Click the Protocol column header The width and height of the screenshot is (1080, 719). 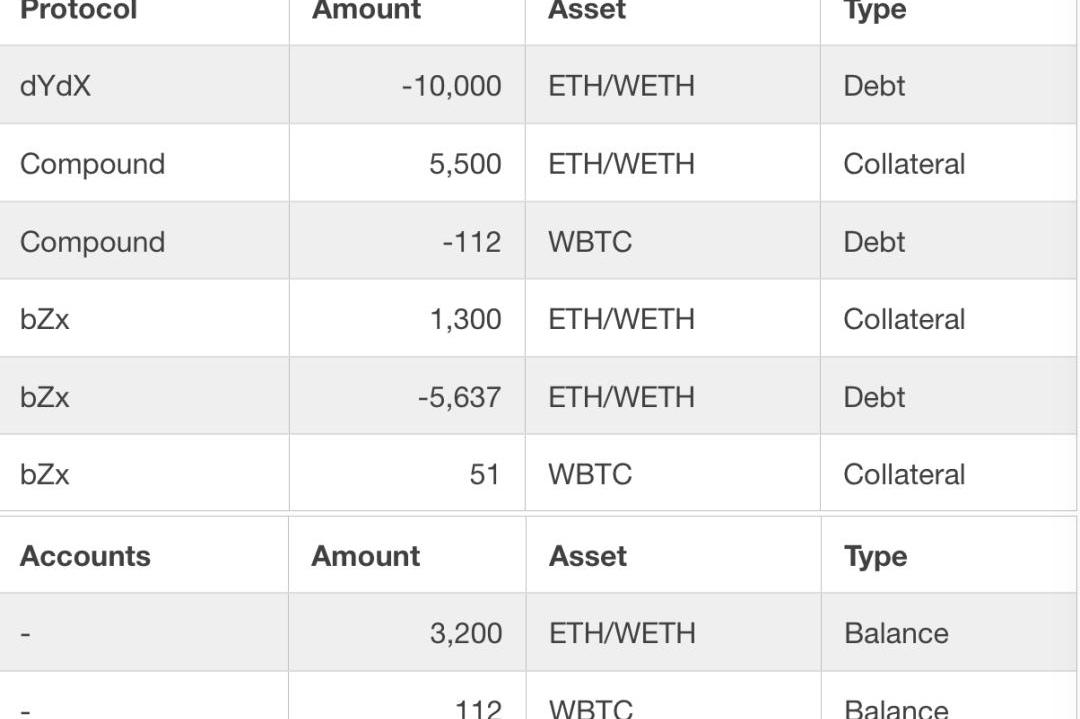pos(79,11)
